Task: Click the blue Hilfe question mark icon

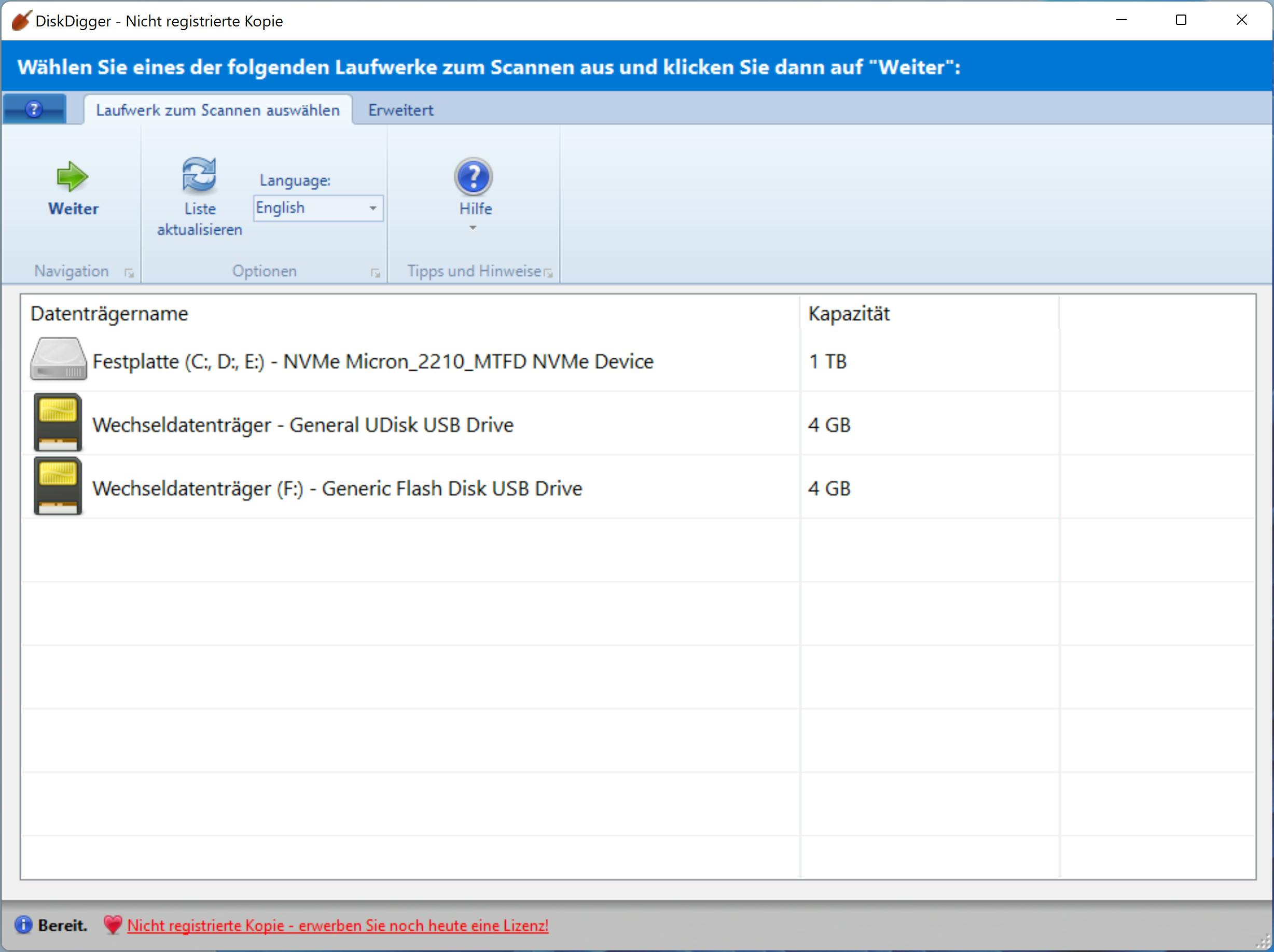Action: click(x=473, y=177)
